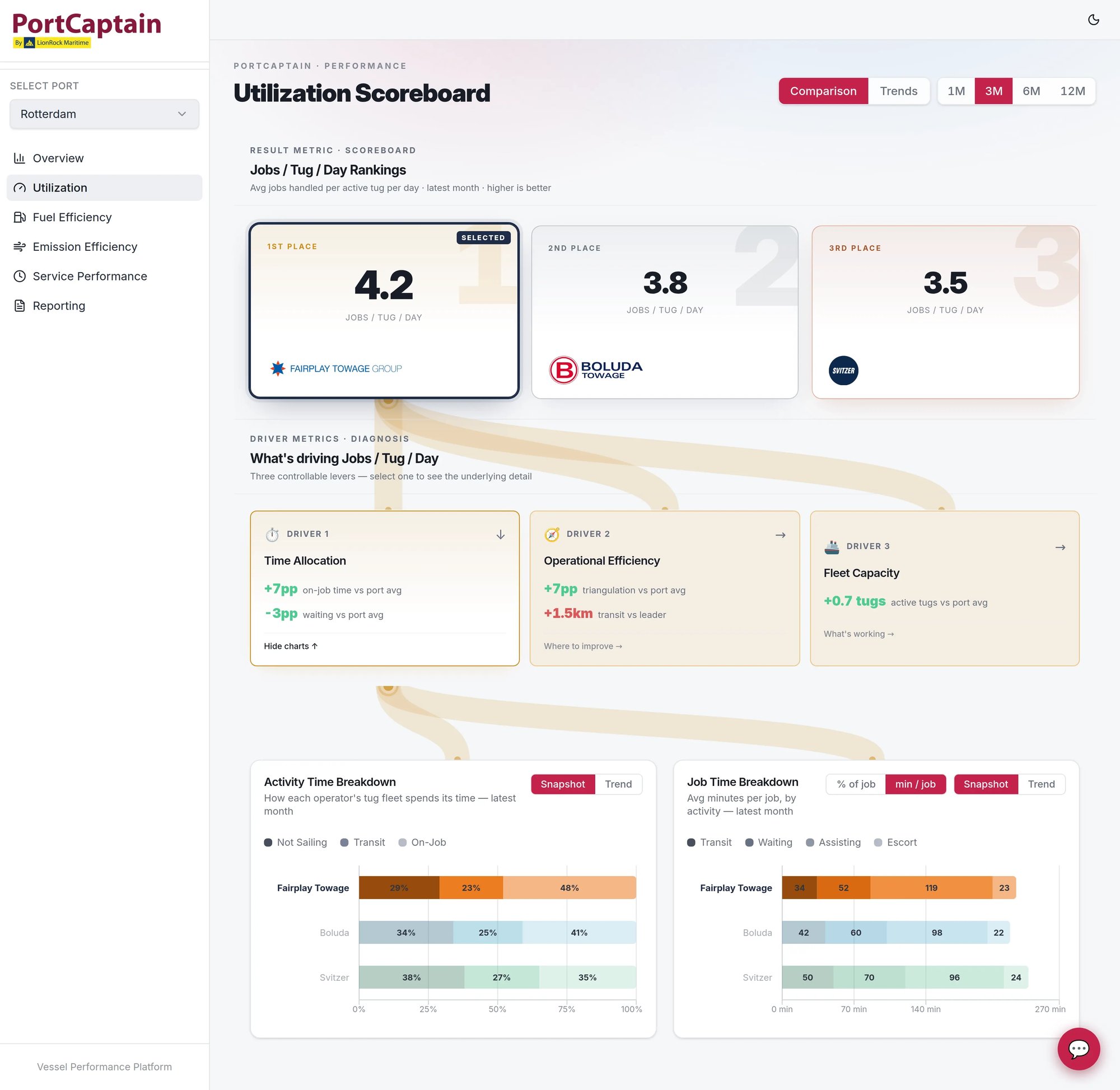The width and height of the screenshot is (1120, 1090).
Task: Select the 1M time range
Action: point(956,91)
